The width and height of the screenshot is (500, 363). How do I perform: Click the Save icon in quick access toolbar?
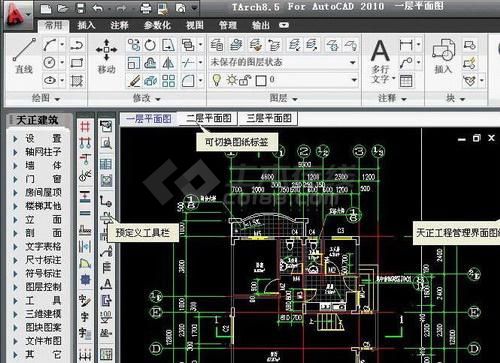click(80, 8)
